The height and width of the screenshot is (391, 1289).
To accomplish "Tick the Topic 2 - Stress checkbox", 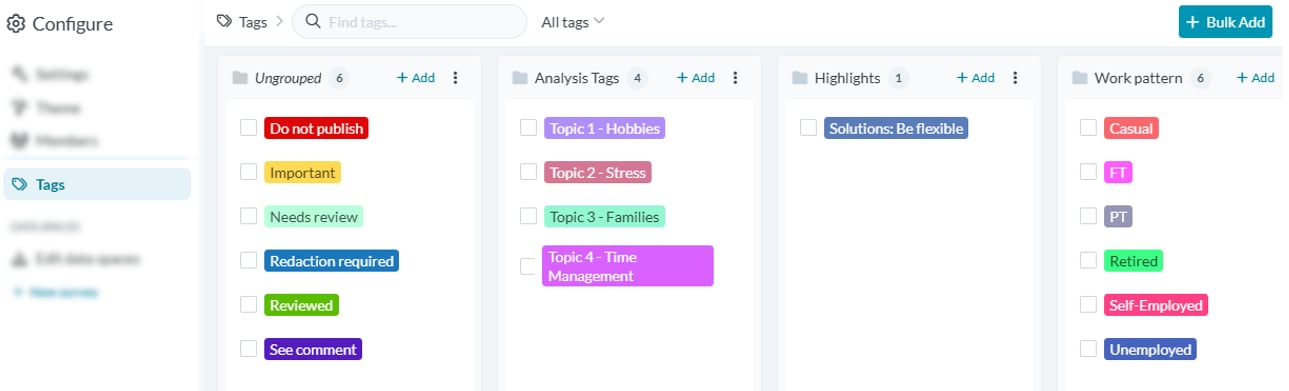I will (x=528, y=172).
